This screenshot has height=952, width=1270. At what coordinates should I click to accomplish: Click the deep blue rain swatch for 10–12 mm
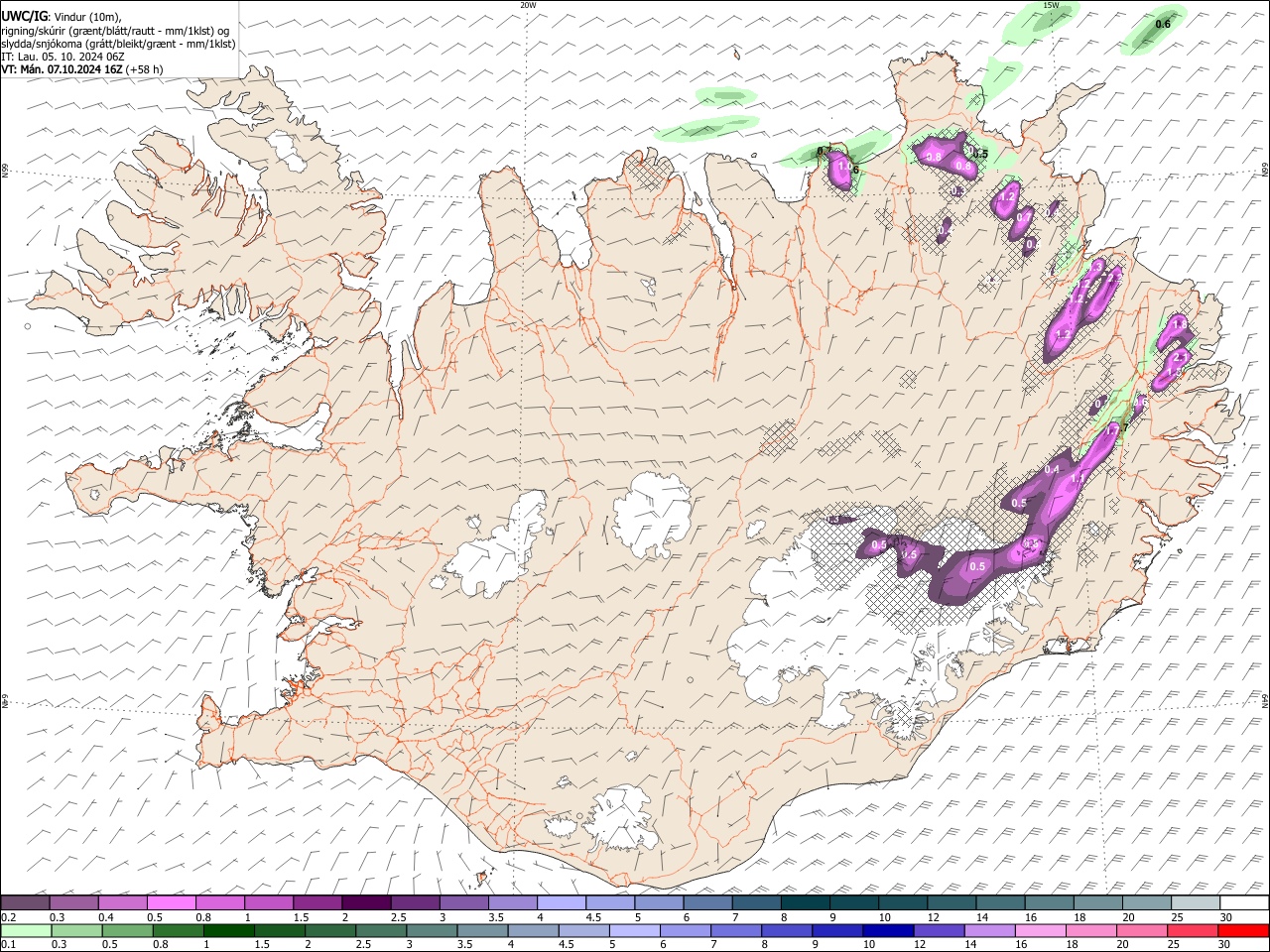coord(888,930)
